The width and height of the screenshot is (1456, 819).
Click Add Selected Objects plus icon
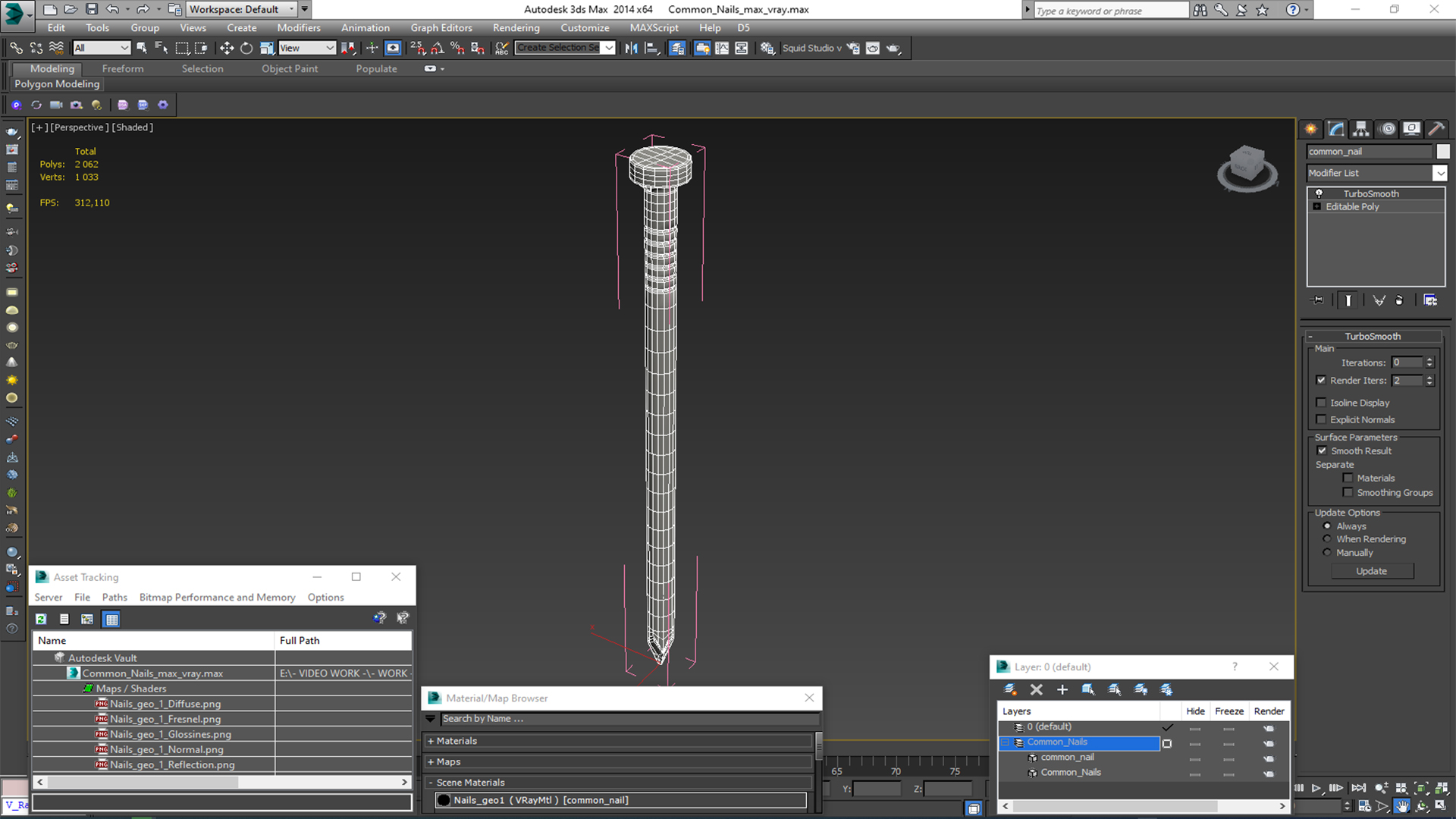[x=1062, y=689]
